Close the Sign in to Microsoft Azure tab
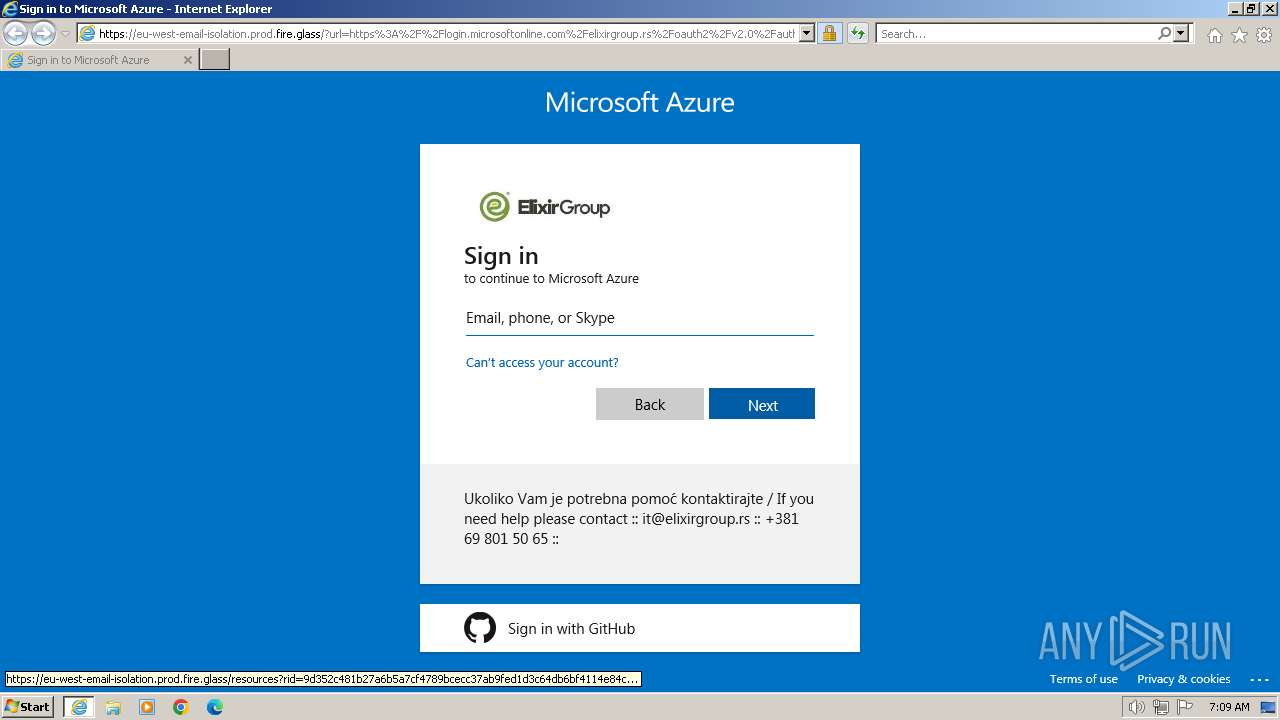Image resolution: width=1280 pixels, height=720 pixels. click(x=187, y=60)
